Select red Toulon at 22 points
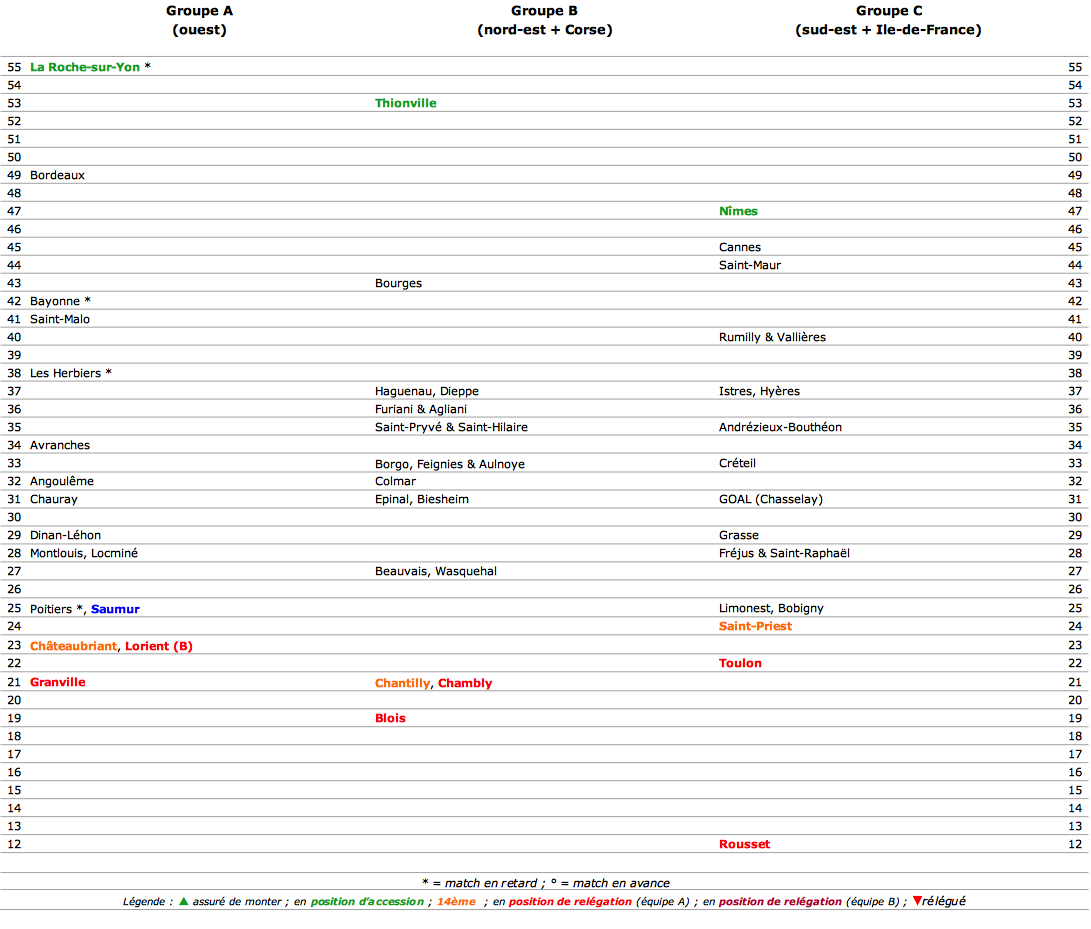Viewport: 1091px width, 929px height. (740, 663)
